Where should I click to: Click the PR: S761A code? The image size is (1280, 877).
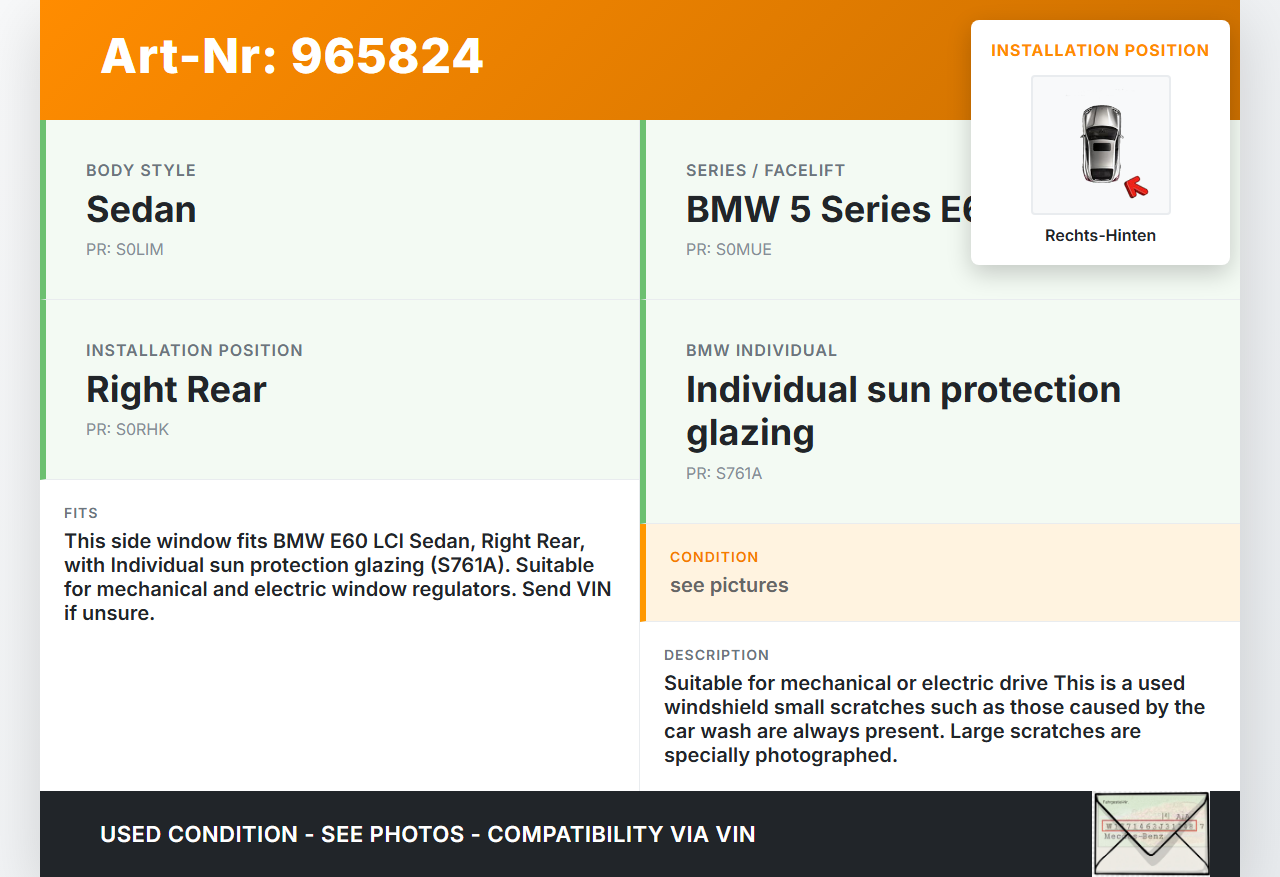point(724,473)
